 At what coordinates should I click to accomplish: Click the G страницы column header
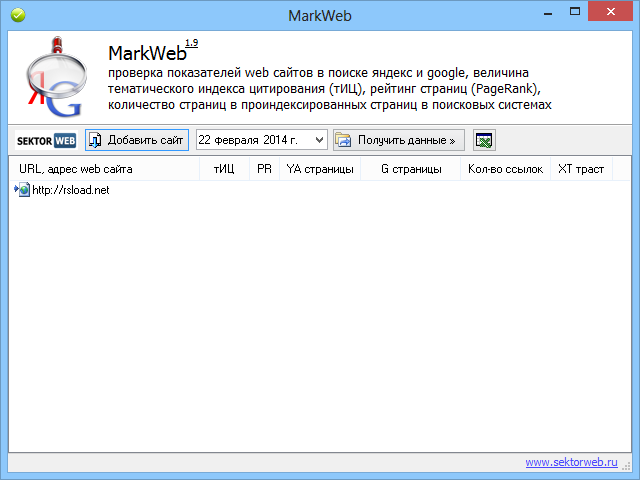pyautogui.click(x=411, y=169)
